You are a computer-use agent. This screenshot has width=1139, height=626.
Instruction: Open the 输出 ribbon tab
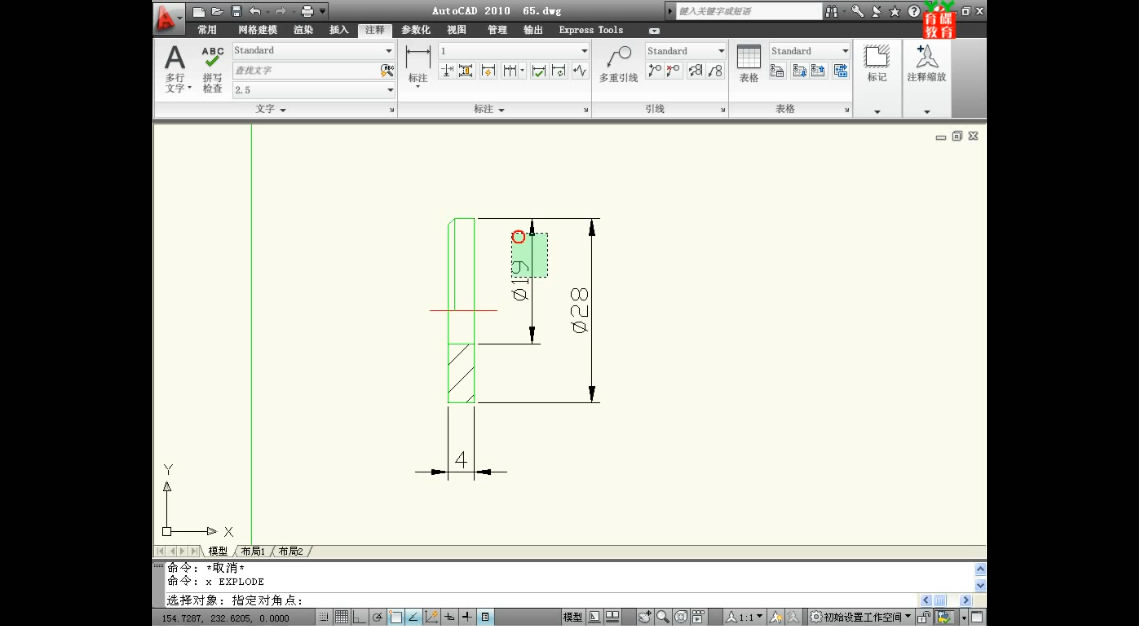coord(533,30)
